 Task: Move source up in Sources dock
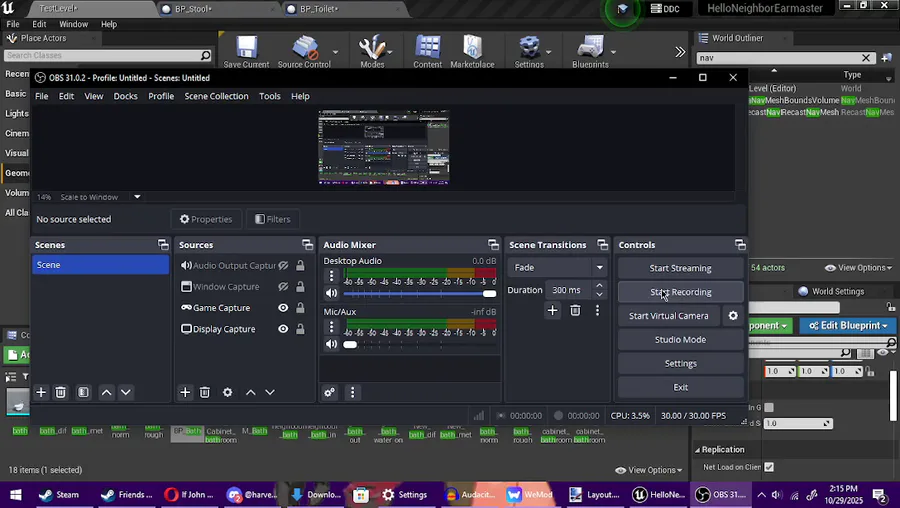(x=251, y=393)
